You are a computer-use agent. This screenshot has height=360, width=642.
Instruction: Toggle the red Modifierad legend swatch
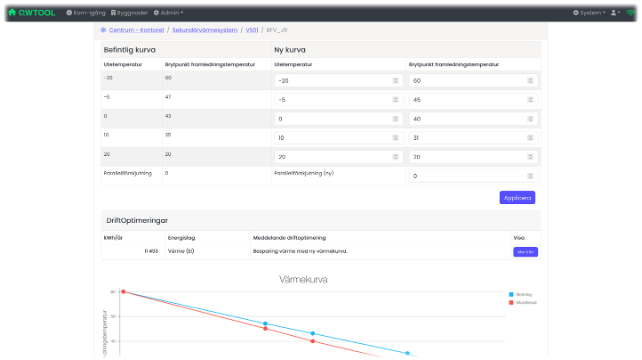[511, 303]
